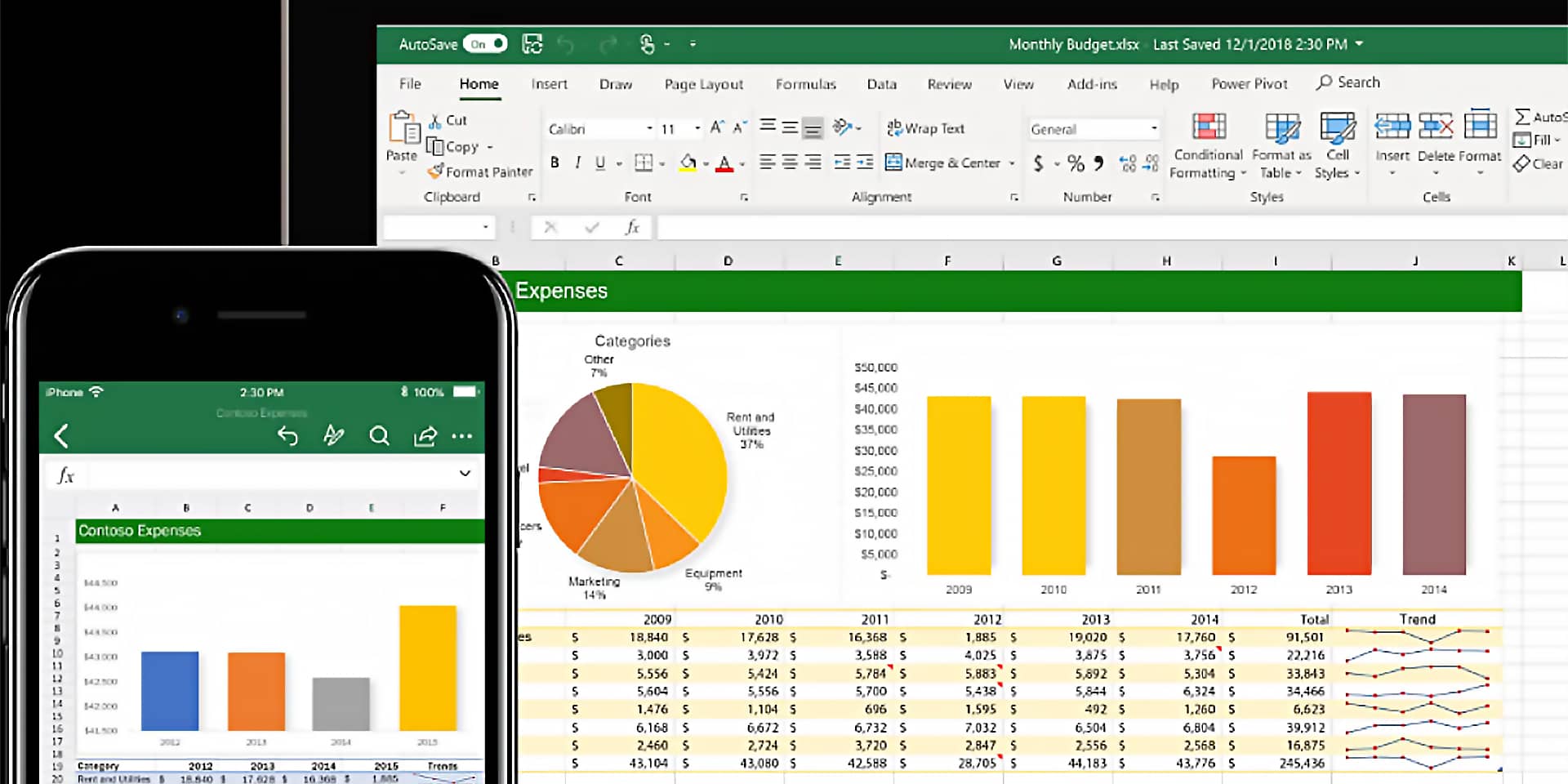Click Increase Font Size icon
The image size is (1568, 784).
717,127
